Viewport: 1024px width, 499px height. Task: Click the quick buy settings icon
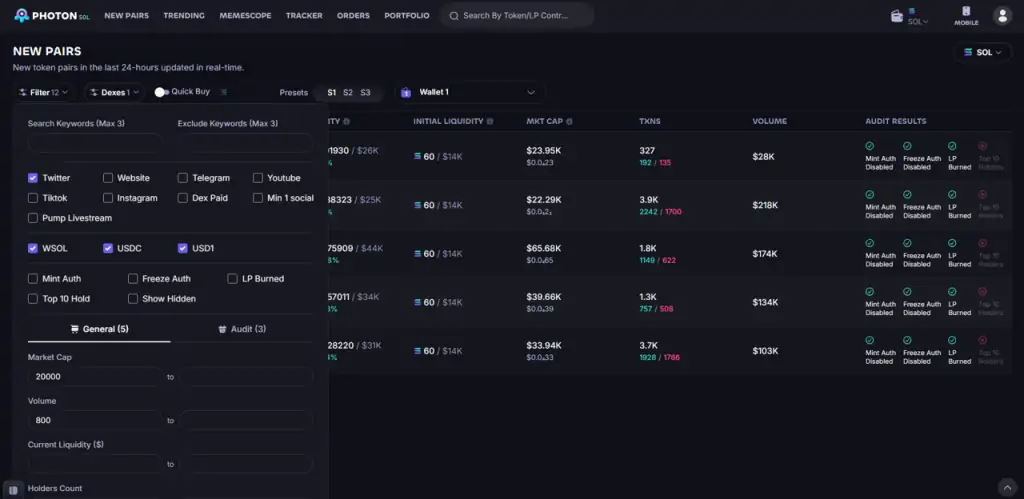point(224,92)
